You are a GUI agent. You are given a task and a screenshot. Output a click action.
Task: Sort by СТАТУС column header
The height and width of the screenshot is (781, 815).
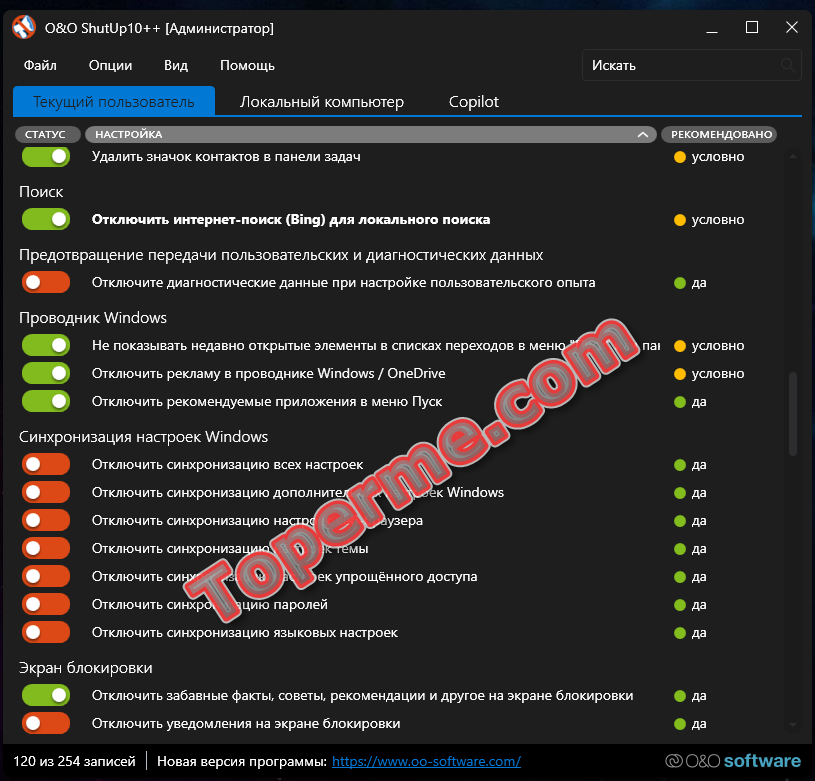pos(46,135)
